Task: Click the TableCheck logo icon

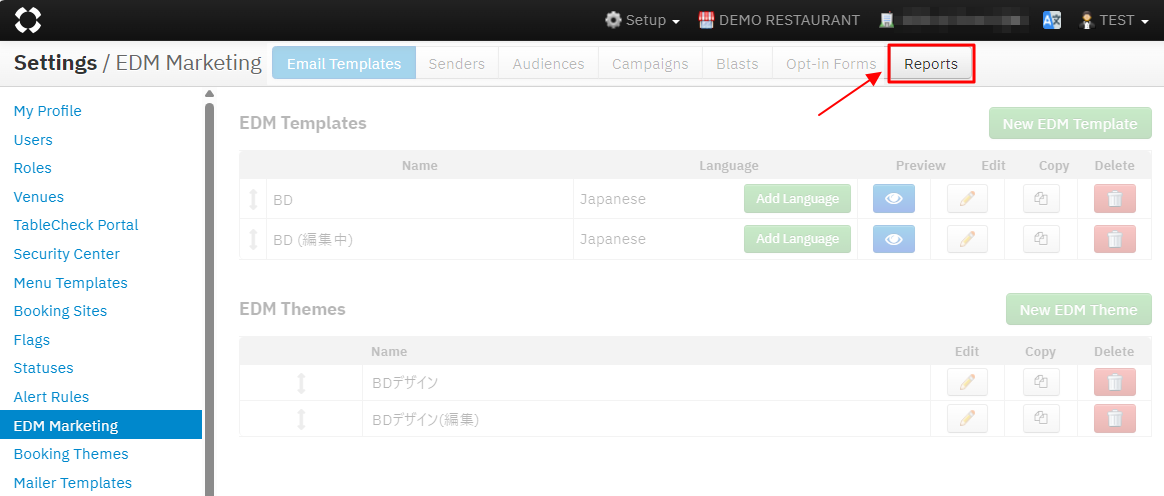Action: tap(28, 19)
